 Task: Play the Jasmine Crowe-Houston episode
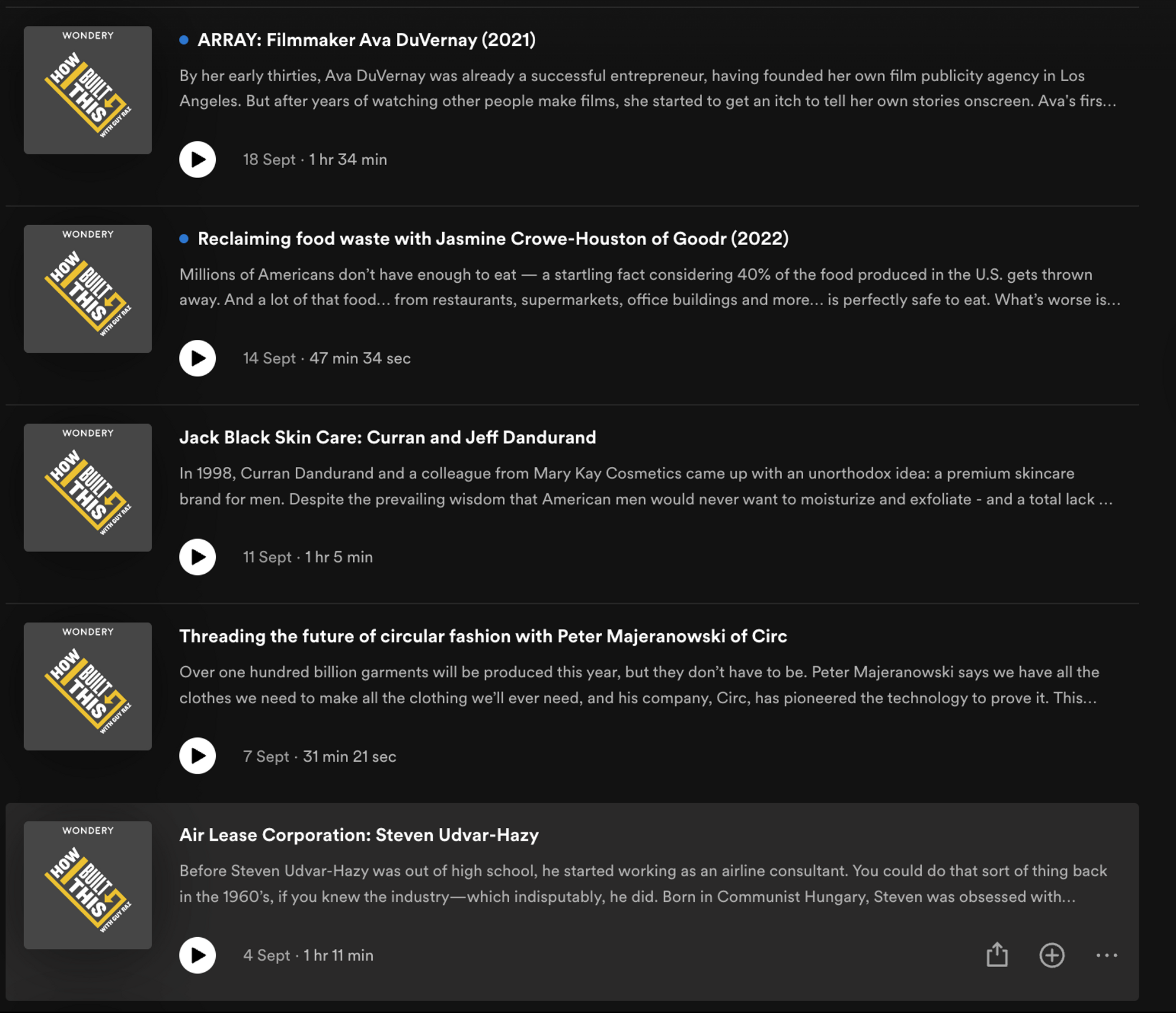point(198,357)
